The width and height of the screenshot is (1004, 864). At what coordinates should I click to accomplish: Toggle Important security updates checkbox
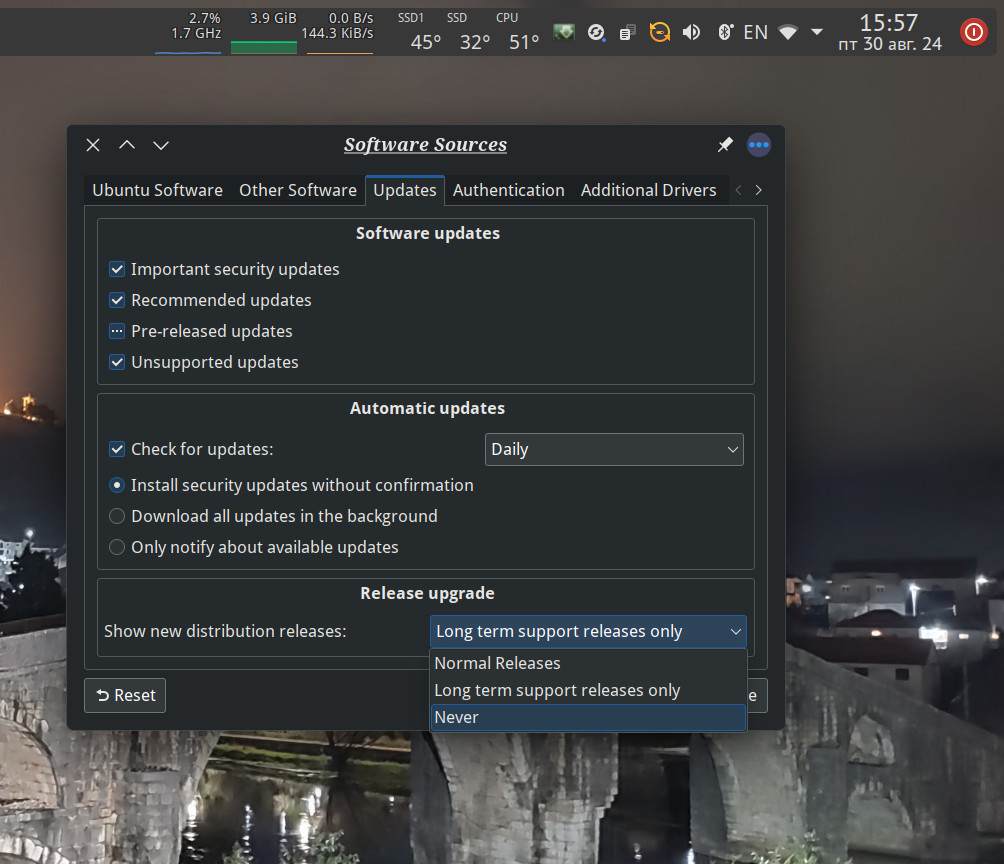click(117, 269)
